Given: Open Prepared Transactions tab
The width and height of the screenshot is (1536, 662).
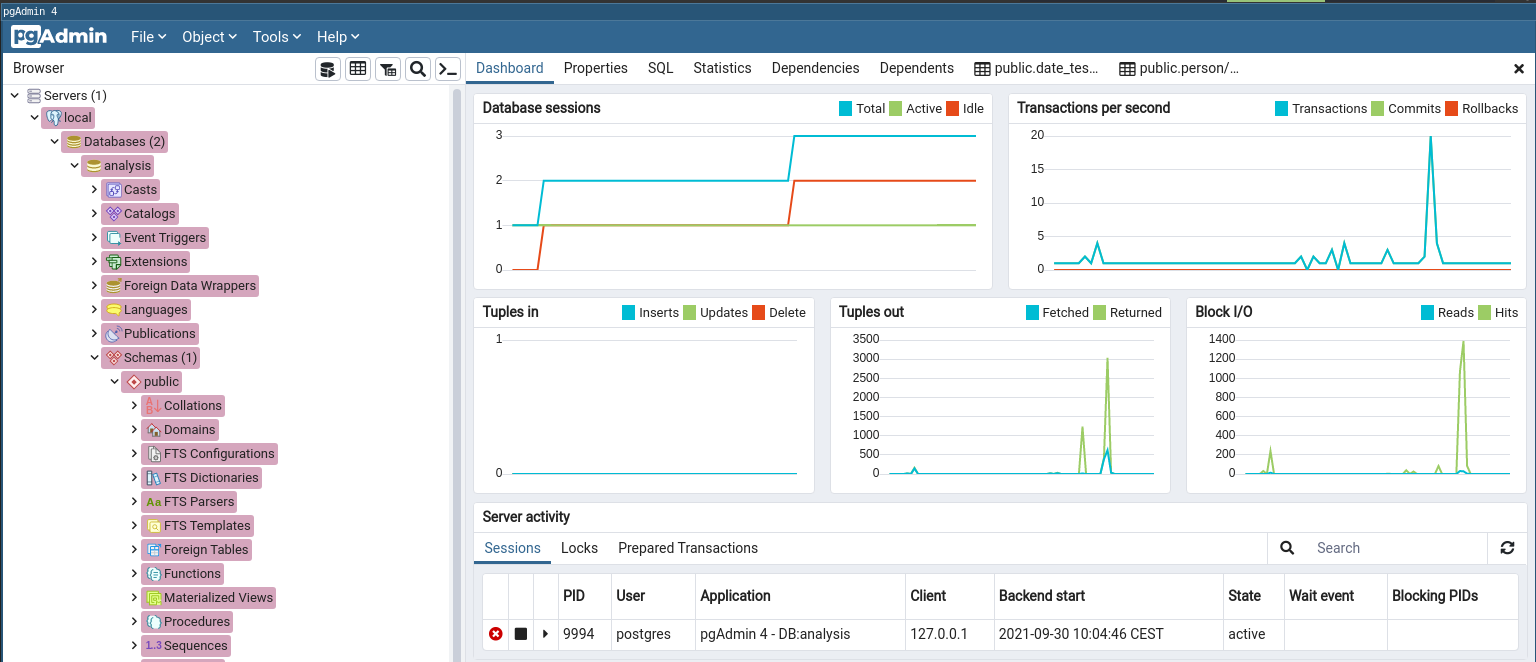Looking at the screenshot, I should point(687,548).
